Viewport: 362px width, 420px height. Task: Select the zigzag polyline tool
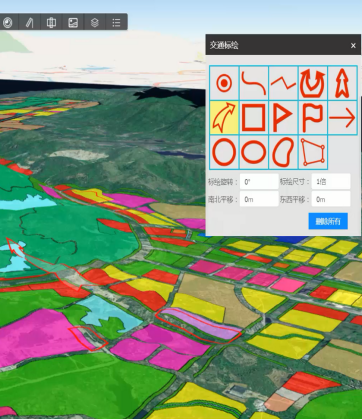pyautogui.click(x=283, y=83)
